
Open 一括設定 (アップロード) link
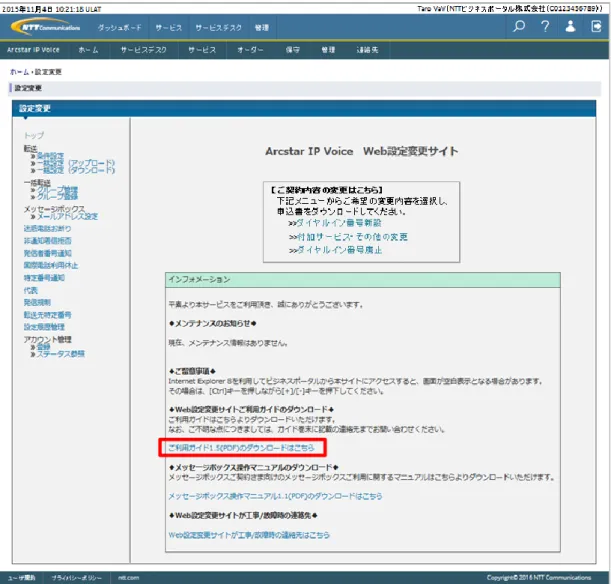point(76,163)
